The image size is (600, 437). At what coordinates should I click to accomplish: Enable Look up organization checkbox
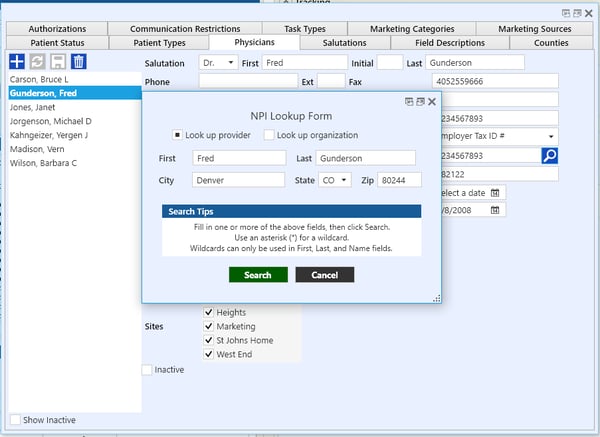pyautogui.click(x=269, y=135)
